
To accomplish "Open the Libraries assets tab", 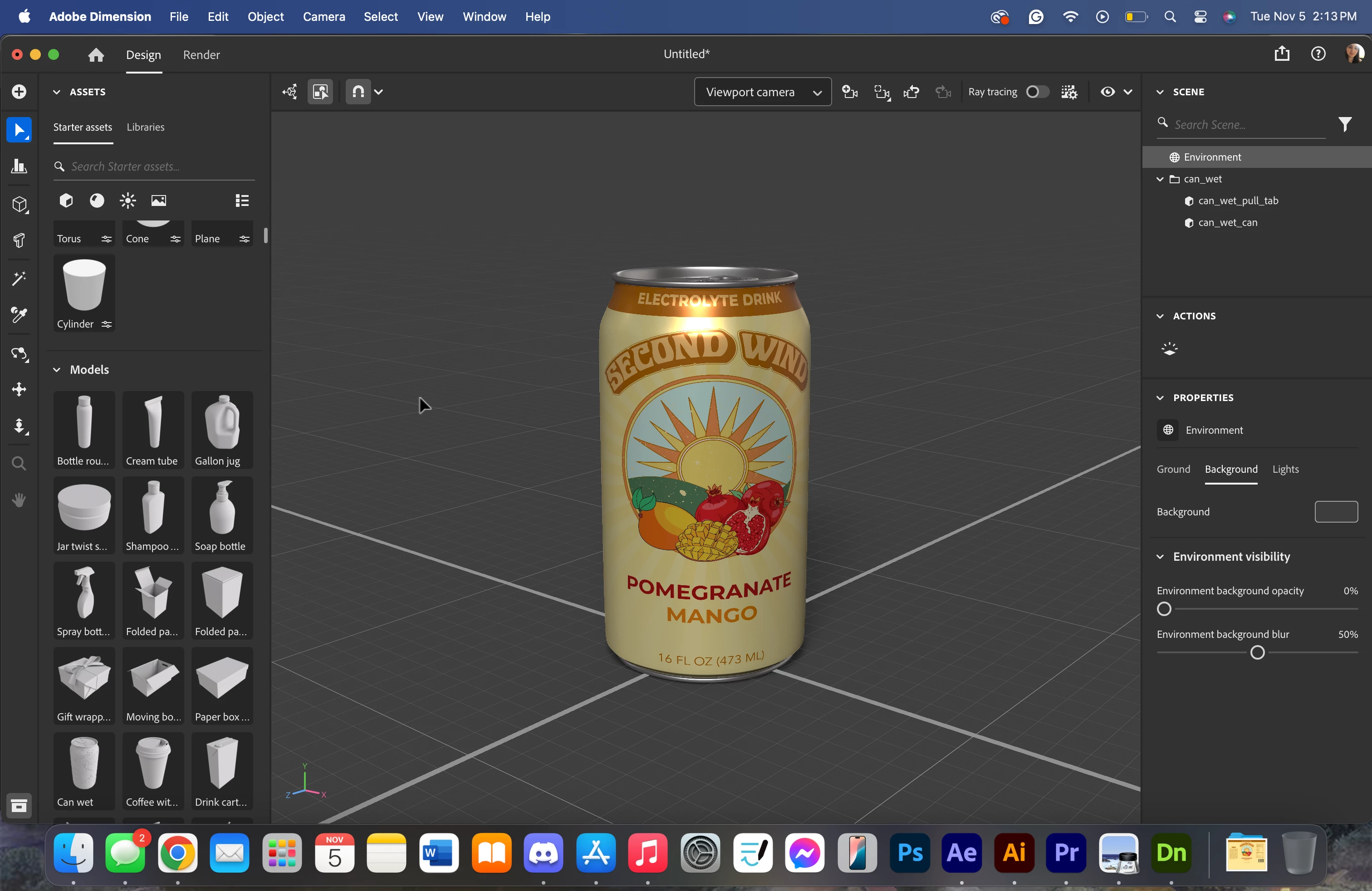I will (145, 127).
